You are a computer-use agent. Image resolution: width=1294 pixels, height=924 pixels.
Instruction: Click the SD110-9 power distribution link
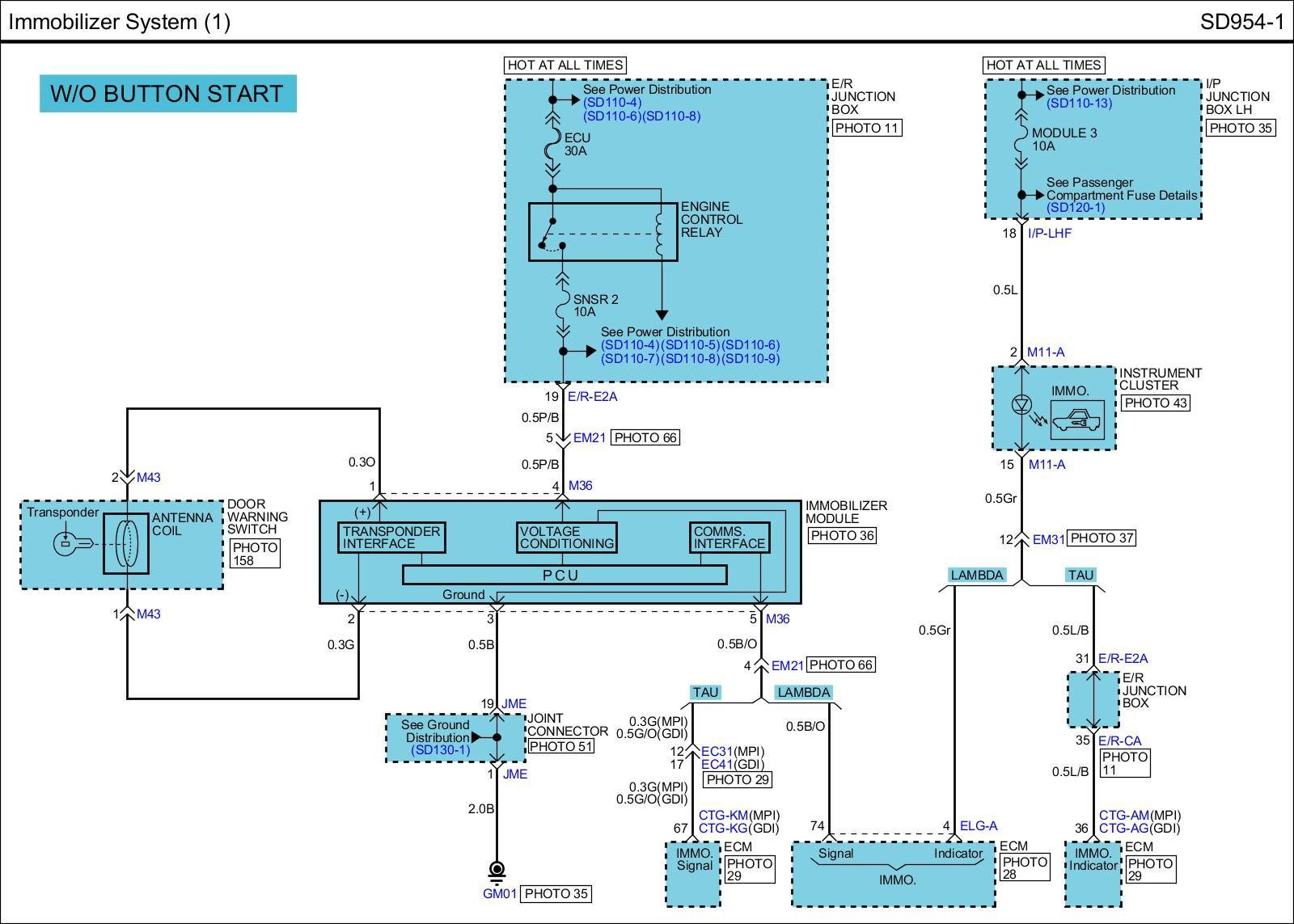(x=751, y=358)
